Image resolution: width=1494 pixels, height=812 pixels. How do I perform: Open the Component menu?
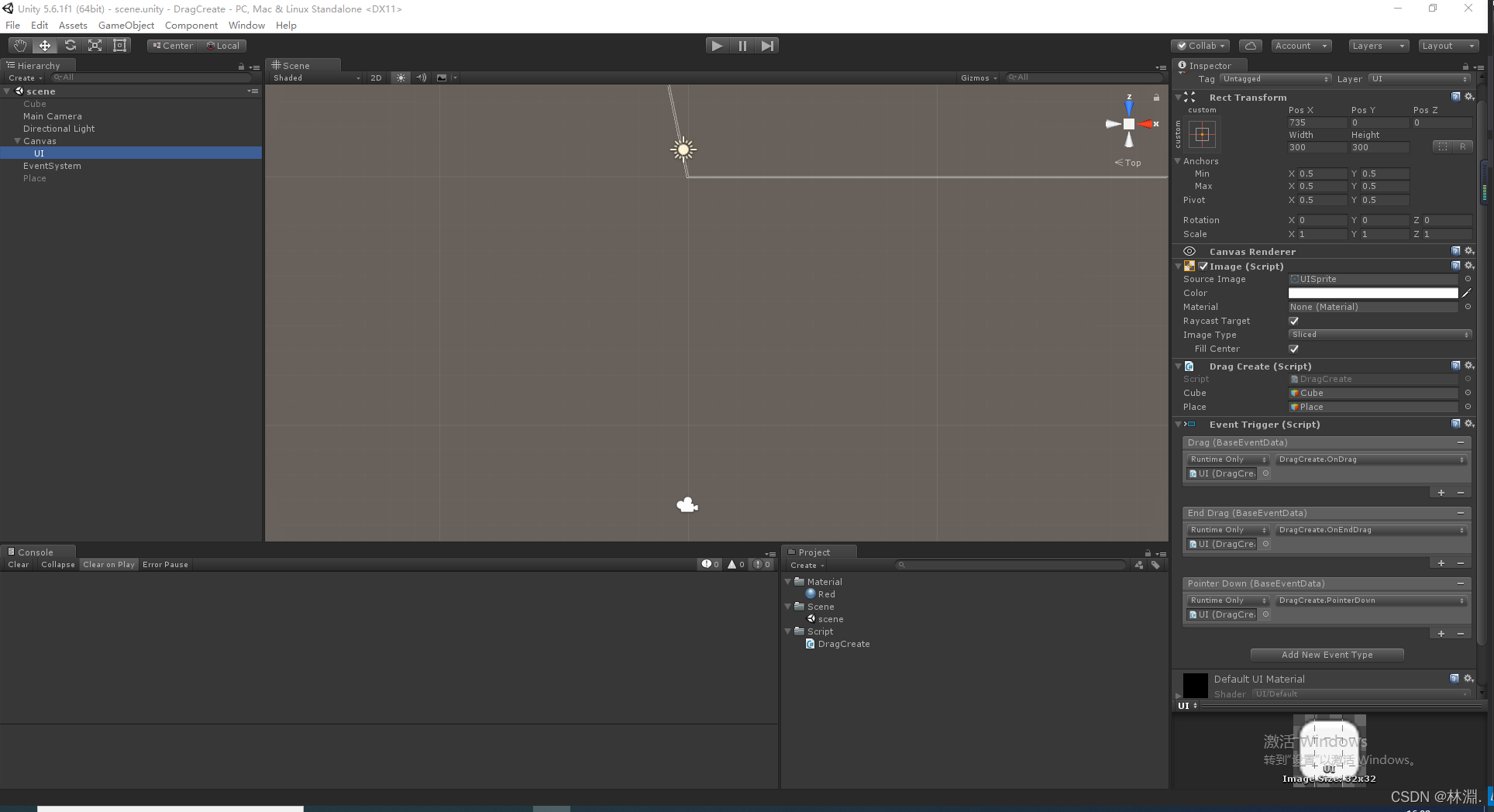pos(191,25)
